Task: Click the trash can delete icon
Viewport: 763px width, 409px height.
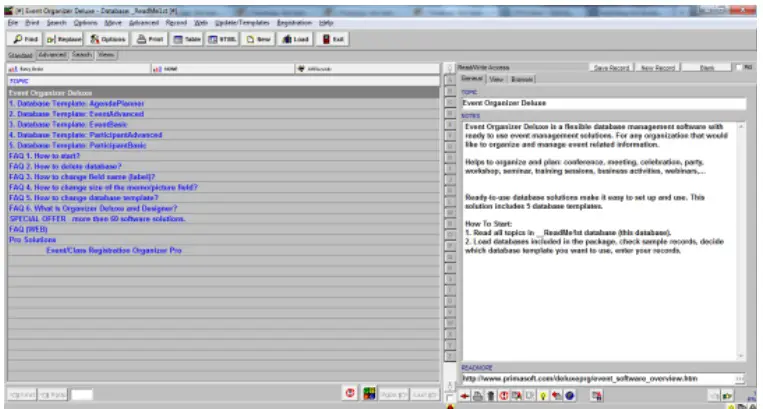Action: pyautogui.click(x=490, y=396)
